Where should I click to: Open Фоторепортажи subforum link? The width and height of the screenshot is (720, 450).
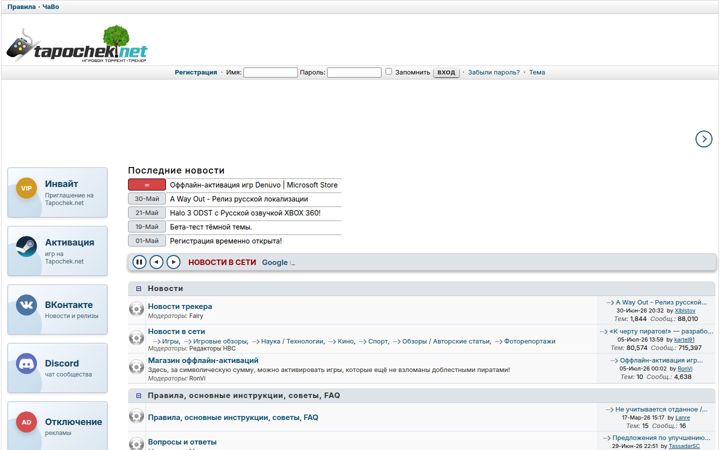529,341
